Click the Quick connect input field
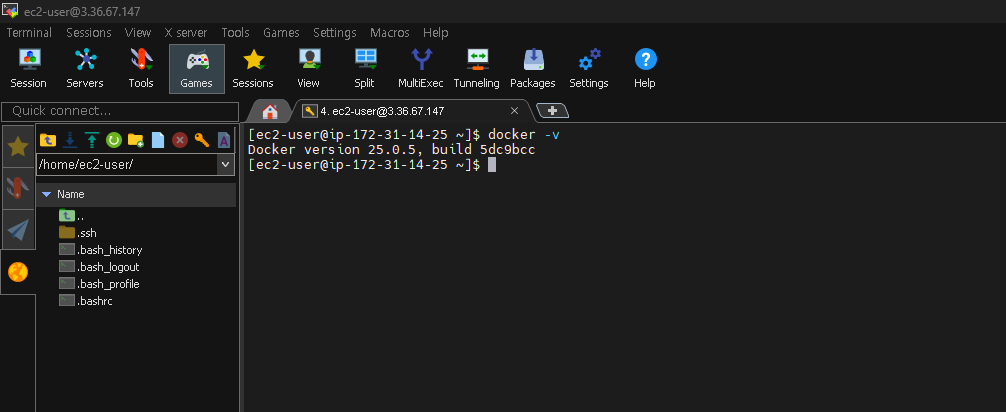Image resolution: width=1006 pixels, height=412 pixels. [120, 111]
